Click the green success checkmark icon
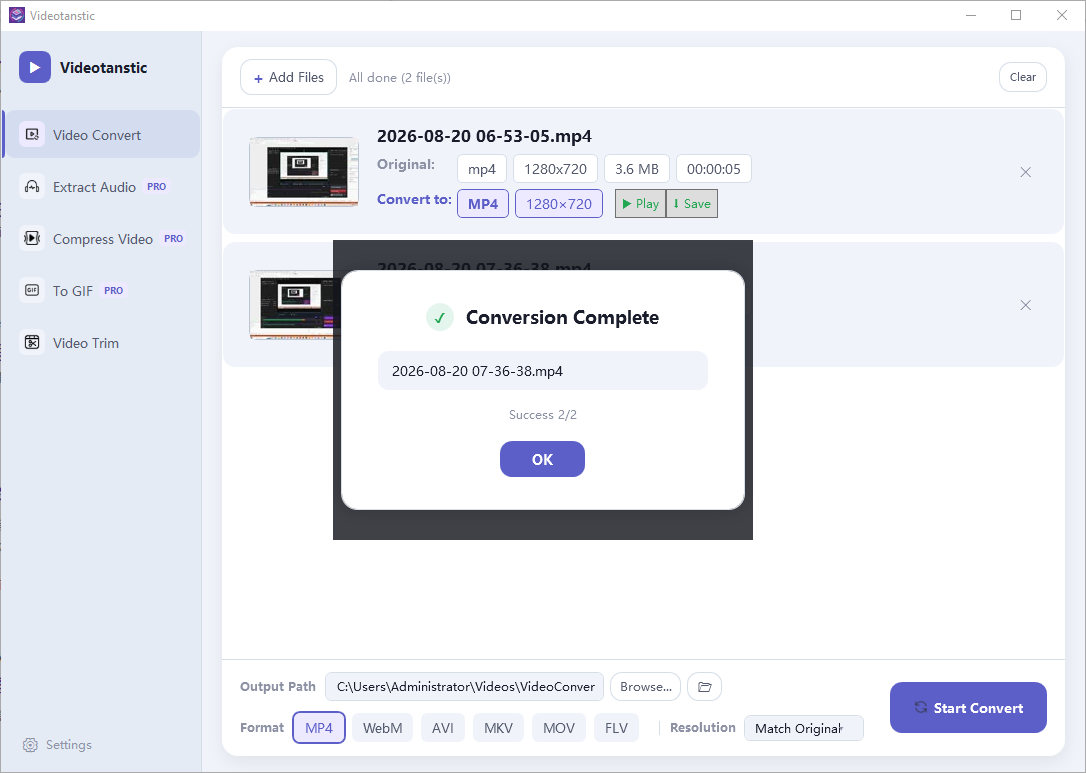Screen dimensions: 1086x773 pos(440,317)
